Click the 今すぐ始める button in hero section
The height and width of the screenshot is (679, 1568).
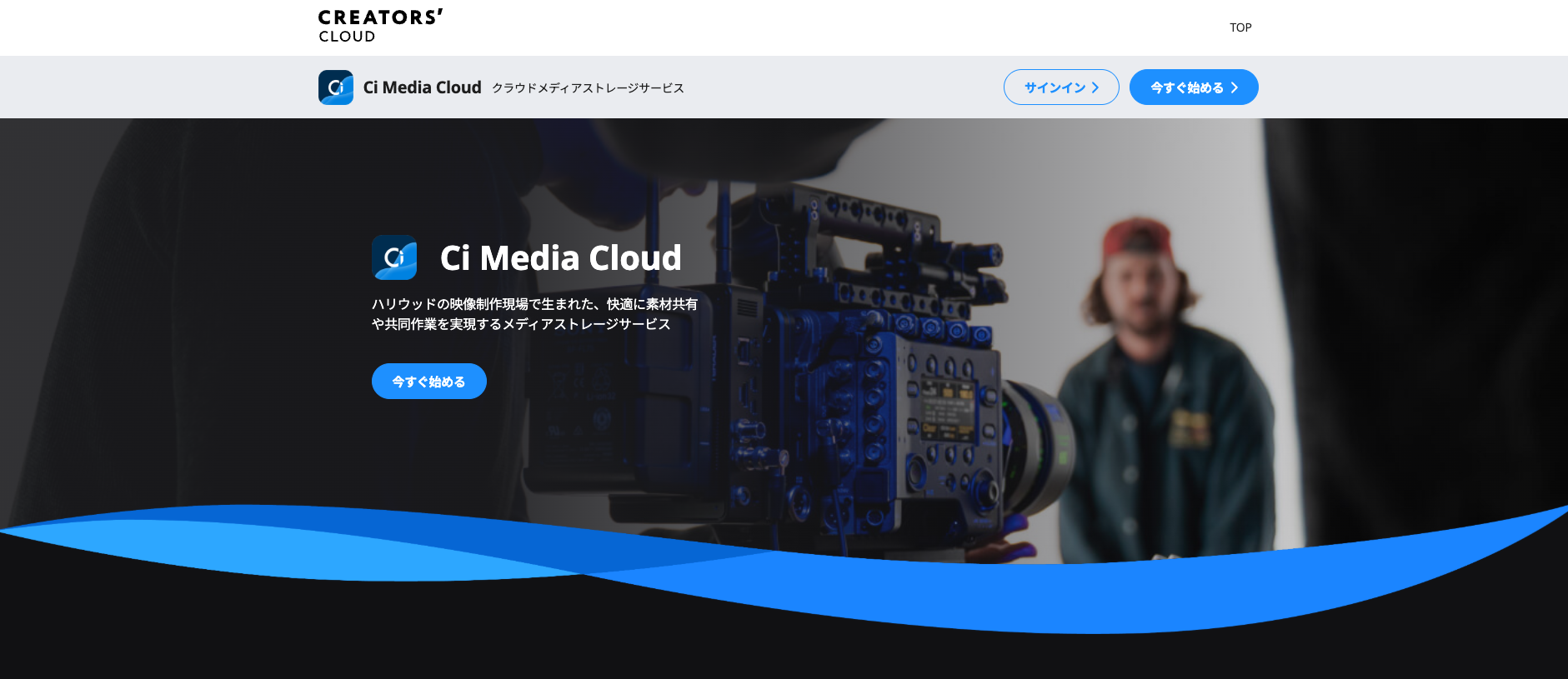click(x=429, y=382)
